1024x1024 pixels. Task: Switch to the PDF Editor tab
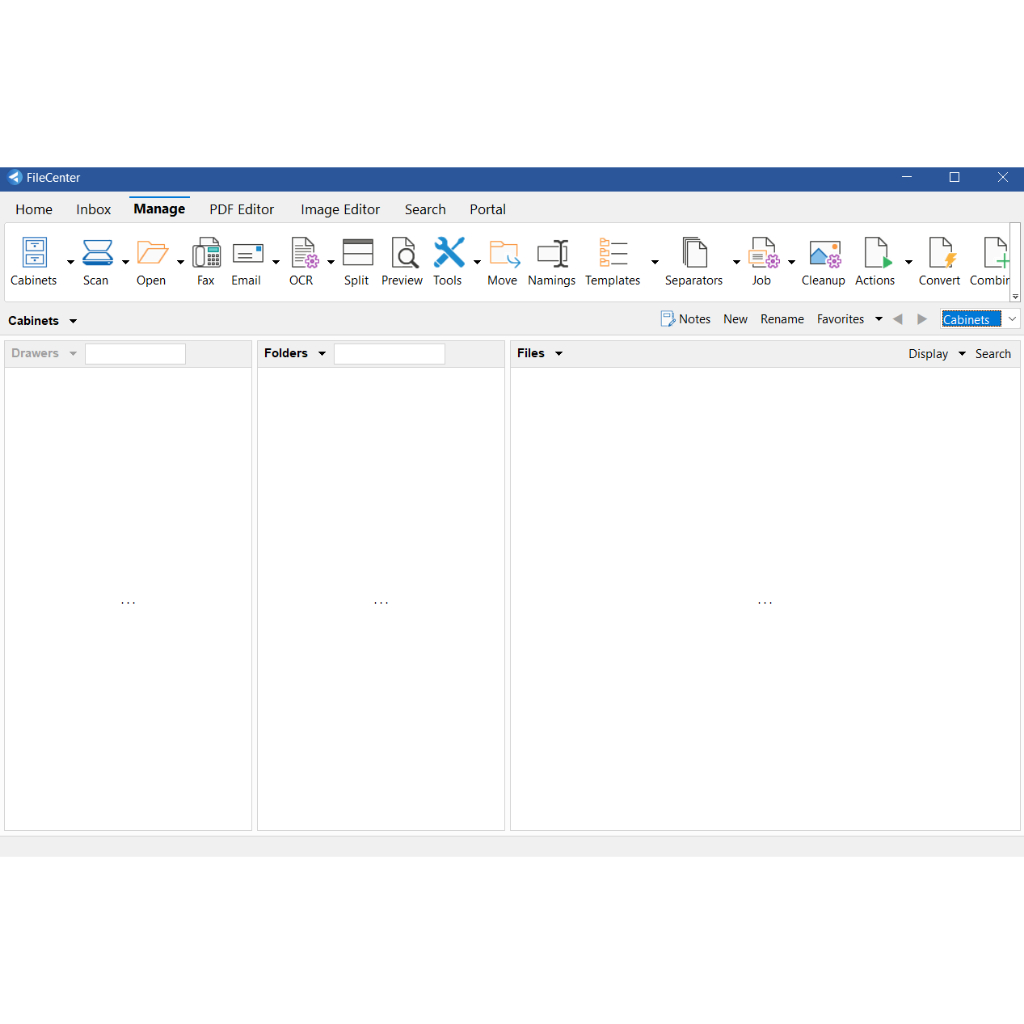coord(241,209)
